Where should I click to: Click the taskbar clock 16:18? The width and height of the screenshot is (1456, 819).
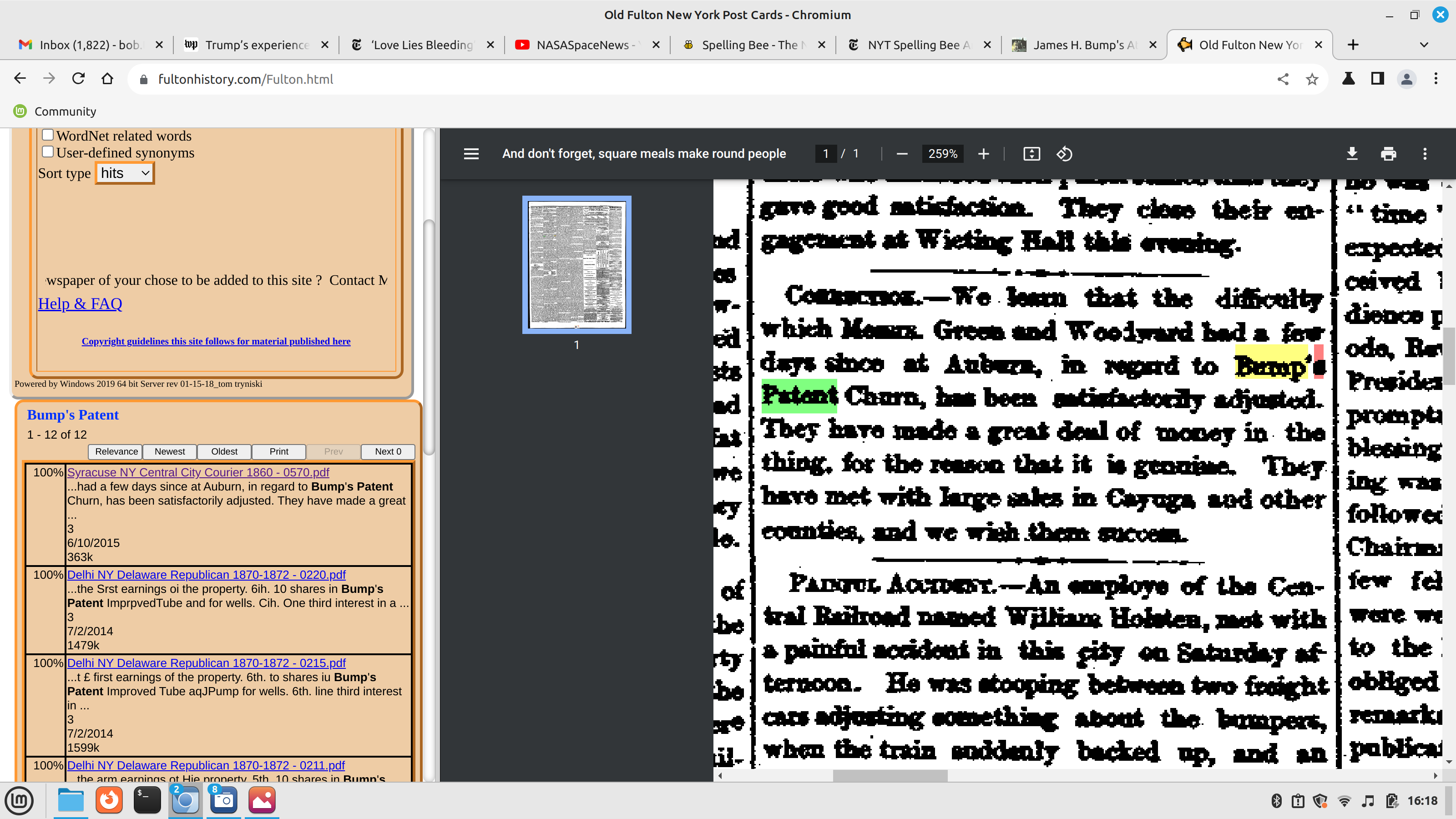pyautogui.click(x=1422, y=801)
